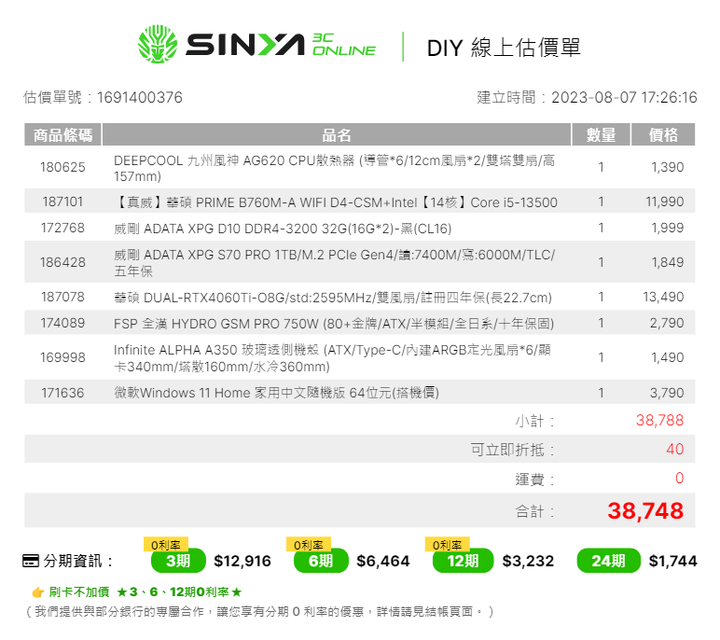Click the DUAL-RTX4060Ti-O8G product name

point(333,298)
